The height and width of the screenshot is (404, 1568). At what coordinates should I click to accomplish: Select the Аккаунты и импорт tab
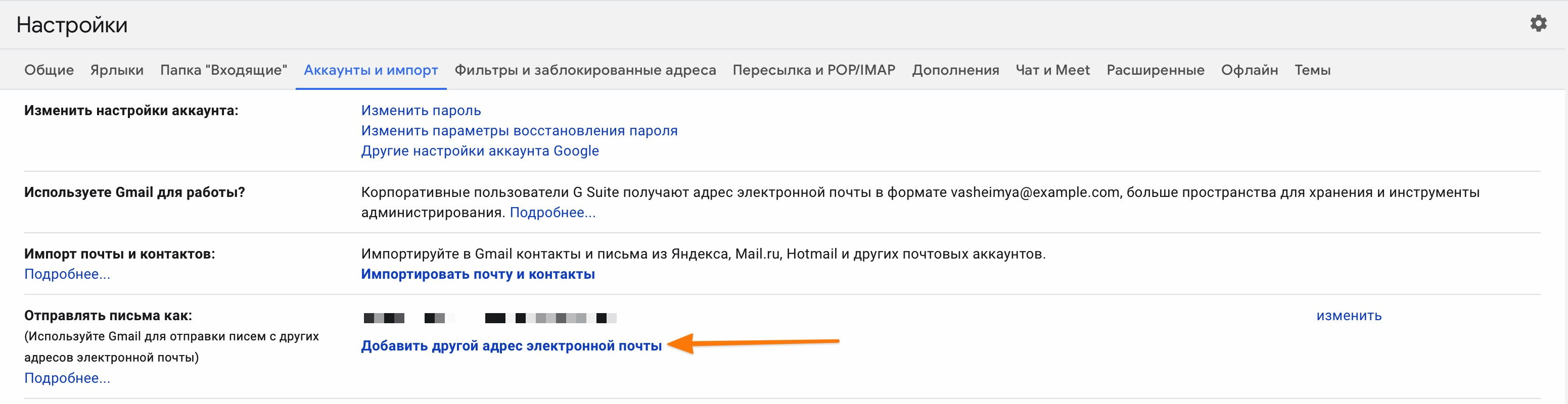(371, 70)
